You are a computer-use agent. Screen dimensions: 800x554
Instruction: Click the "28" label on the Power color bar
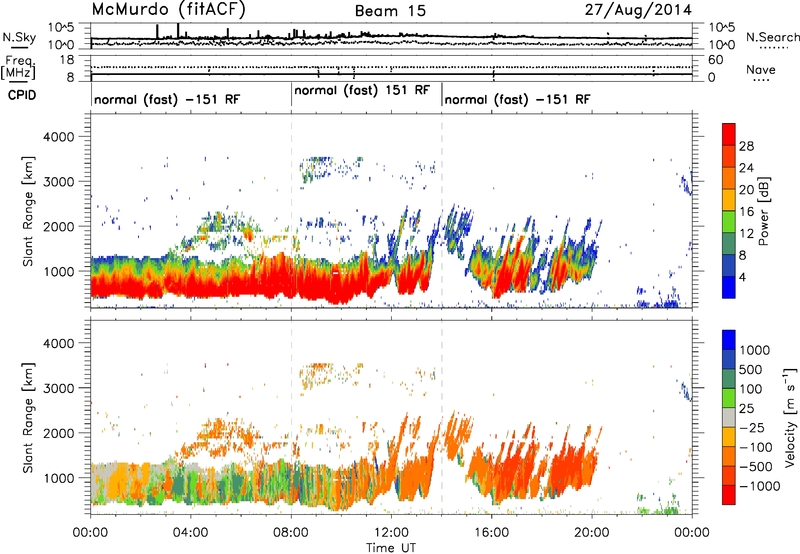[x=746, y=146]
